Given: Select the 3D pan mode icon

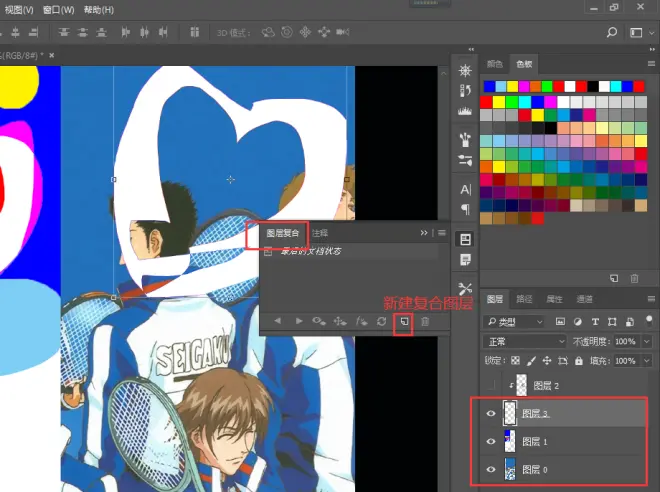Looking at the screenshot, I should click(x=305, y=32).
